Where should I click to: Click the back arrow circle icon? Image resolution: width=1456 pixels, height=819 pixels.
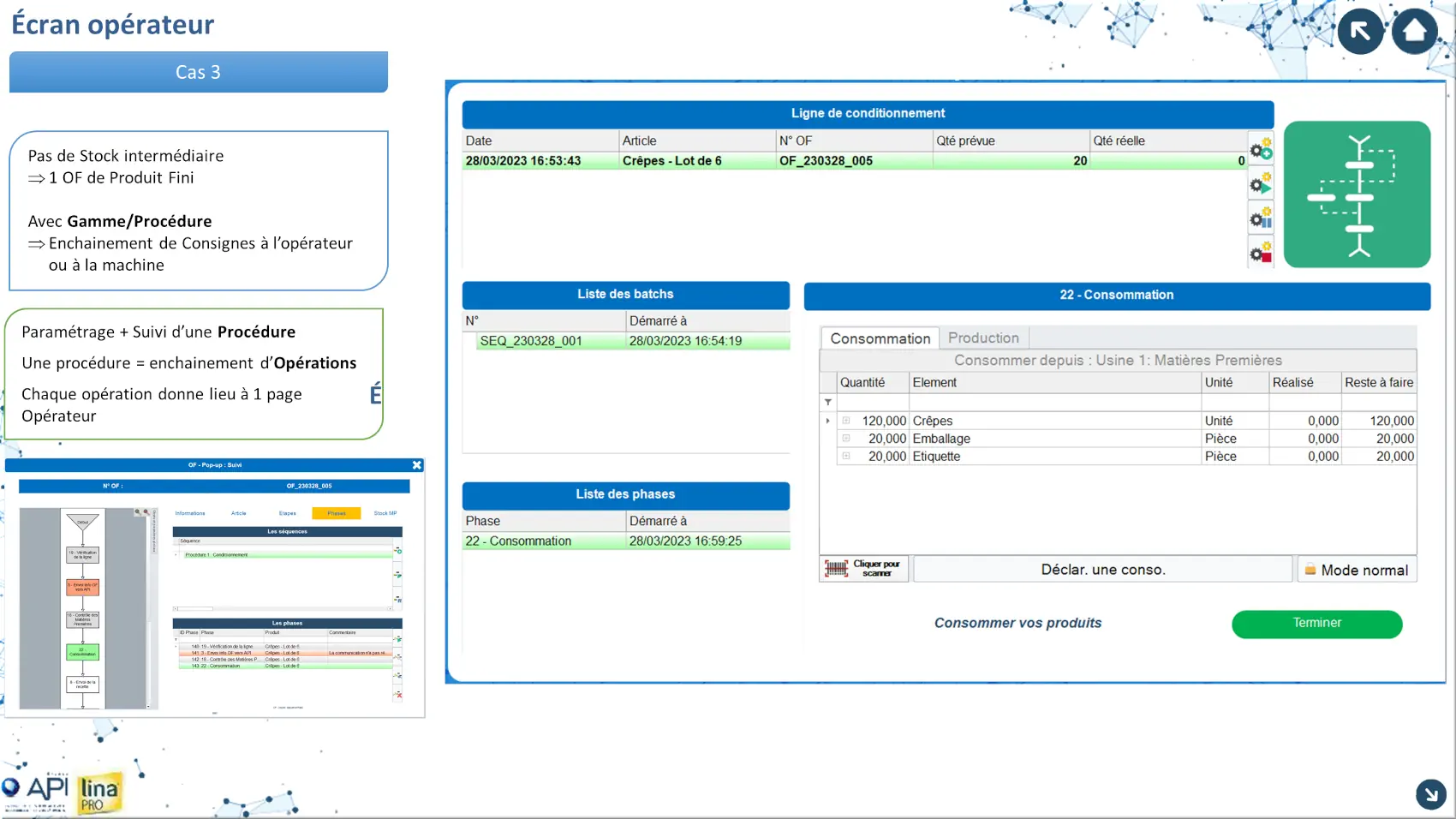[x=1360, y=32]
